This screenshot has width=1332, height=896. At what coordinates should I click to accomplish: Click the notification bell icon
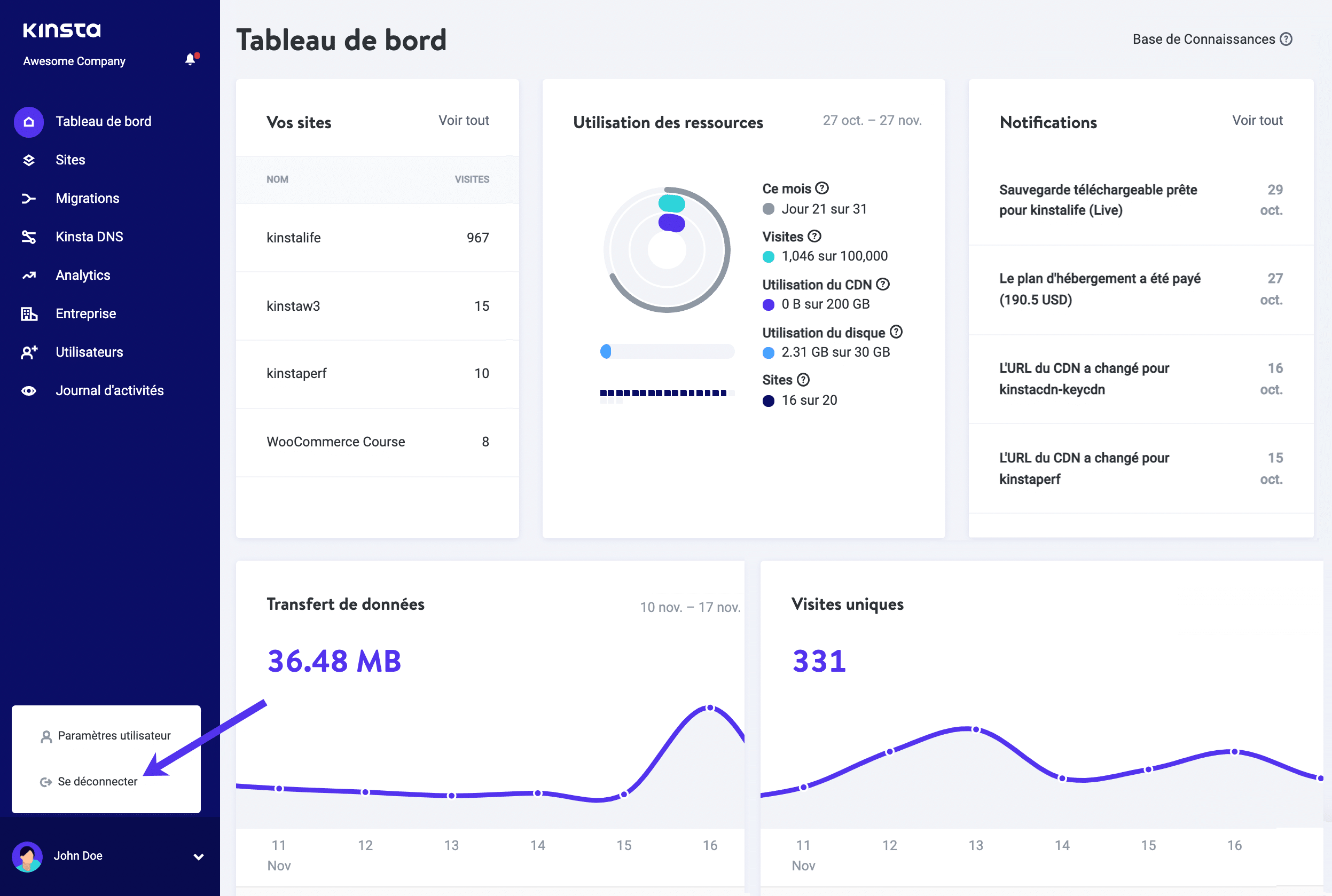[x=190, y=59]
